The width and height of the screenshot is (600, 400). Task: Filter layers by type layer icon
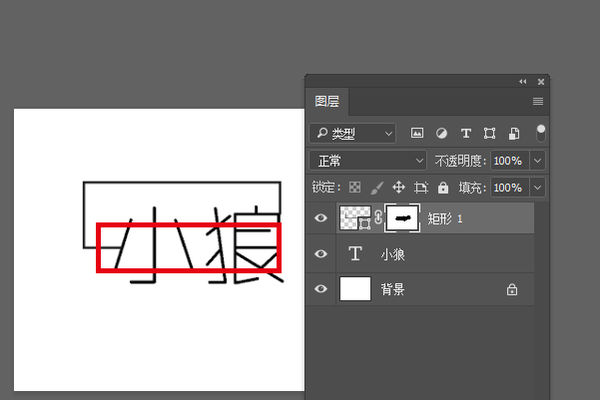click(466, 133)
